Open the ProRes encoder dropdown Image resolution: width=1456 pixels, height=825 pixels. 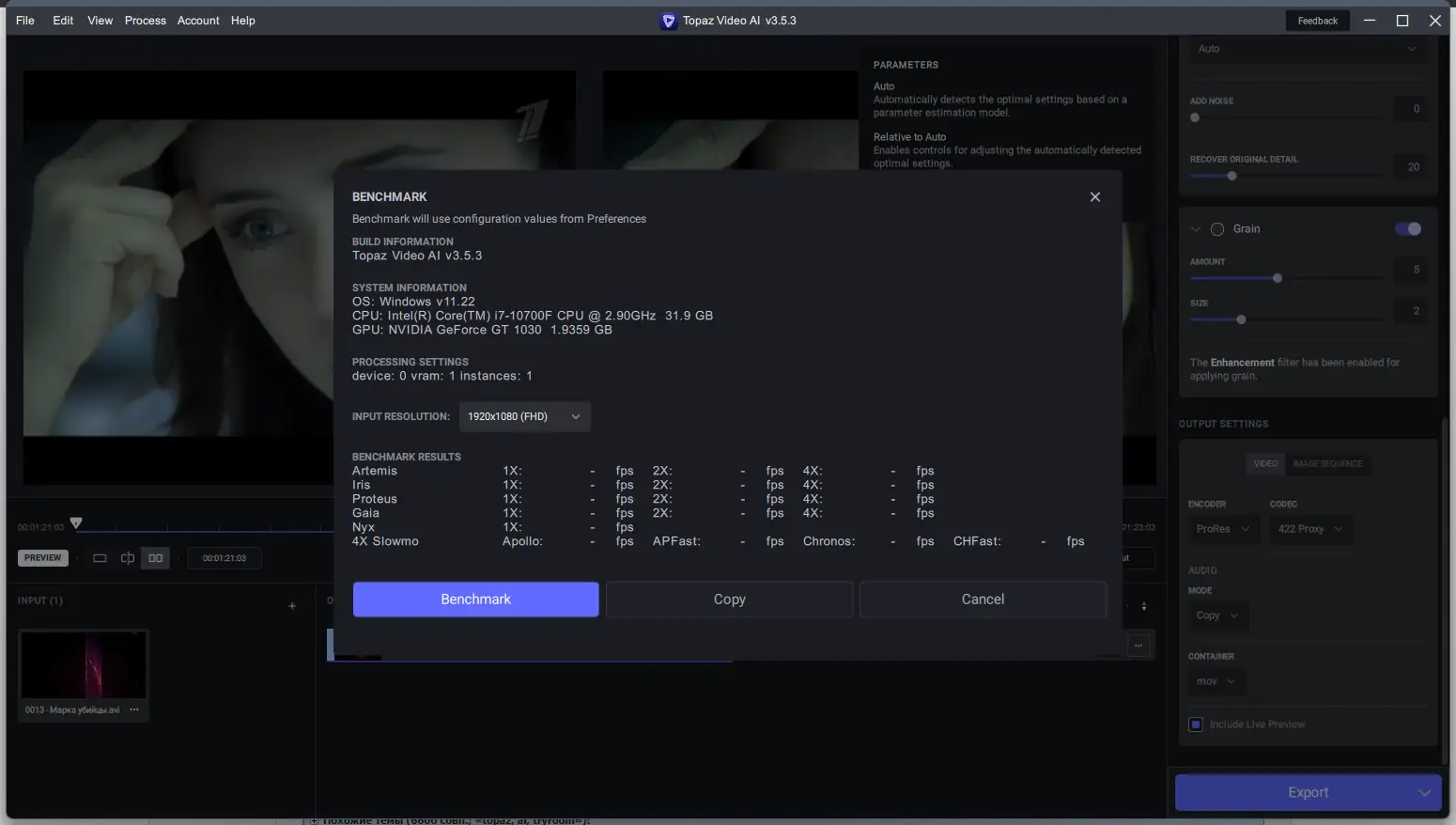click(1224, 529)
